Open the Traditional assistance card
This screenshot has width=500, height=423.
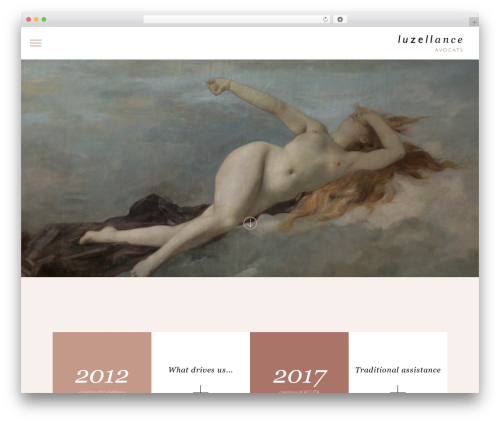(398, 362)
